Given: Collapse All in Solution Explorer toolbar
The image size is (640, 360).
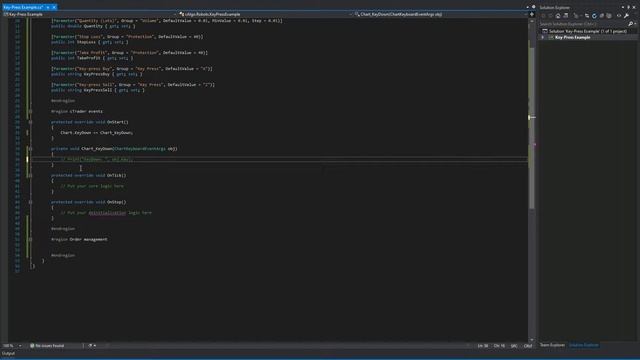Looking at the screenshot, I should [602, 16].
